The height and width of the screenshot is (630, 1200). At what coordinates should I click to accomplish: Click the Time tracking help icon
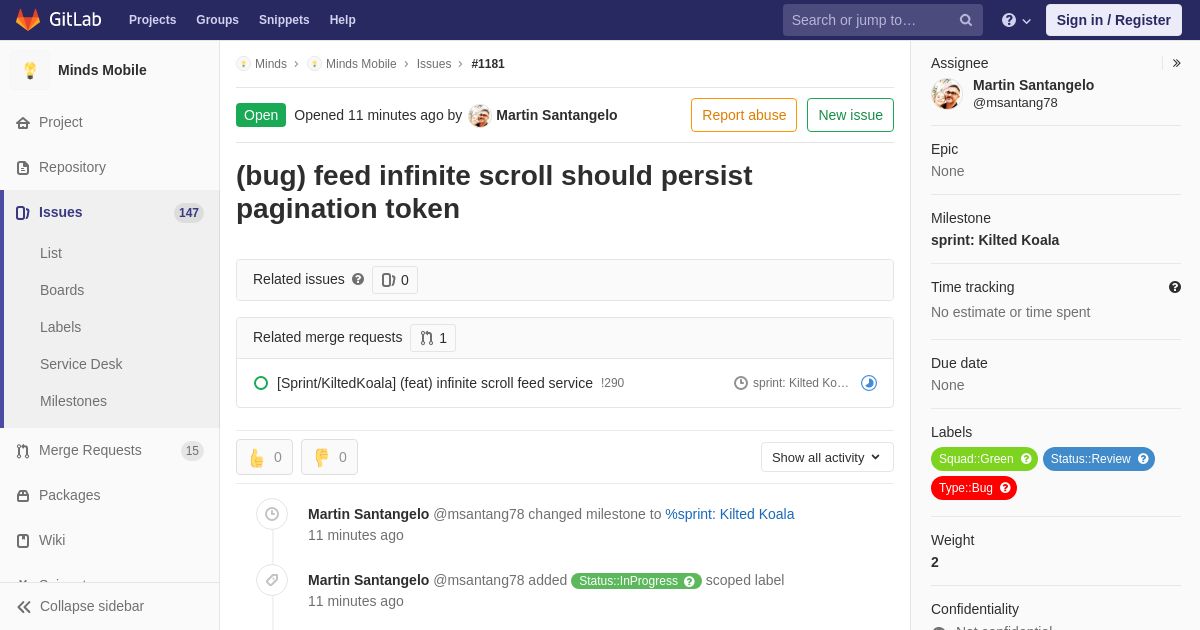pyautogui.click(x=1175, y=287)
